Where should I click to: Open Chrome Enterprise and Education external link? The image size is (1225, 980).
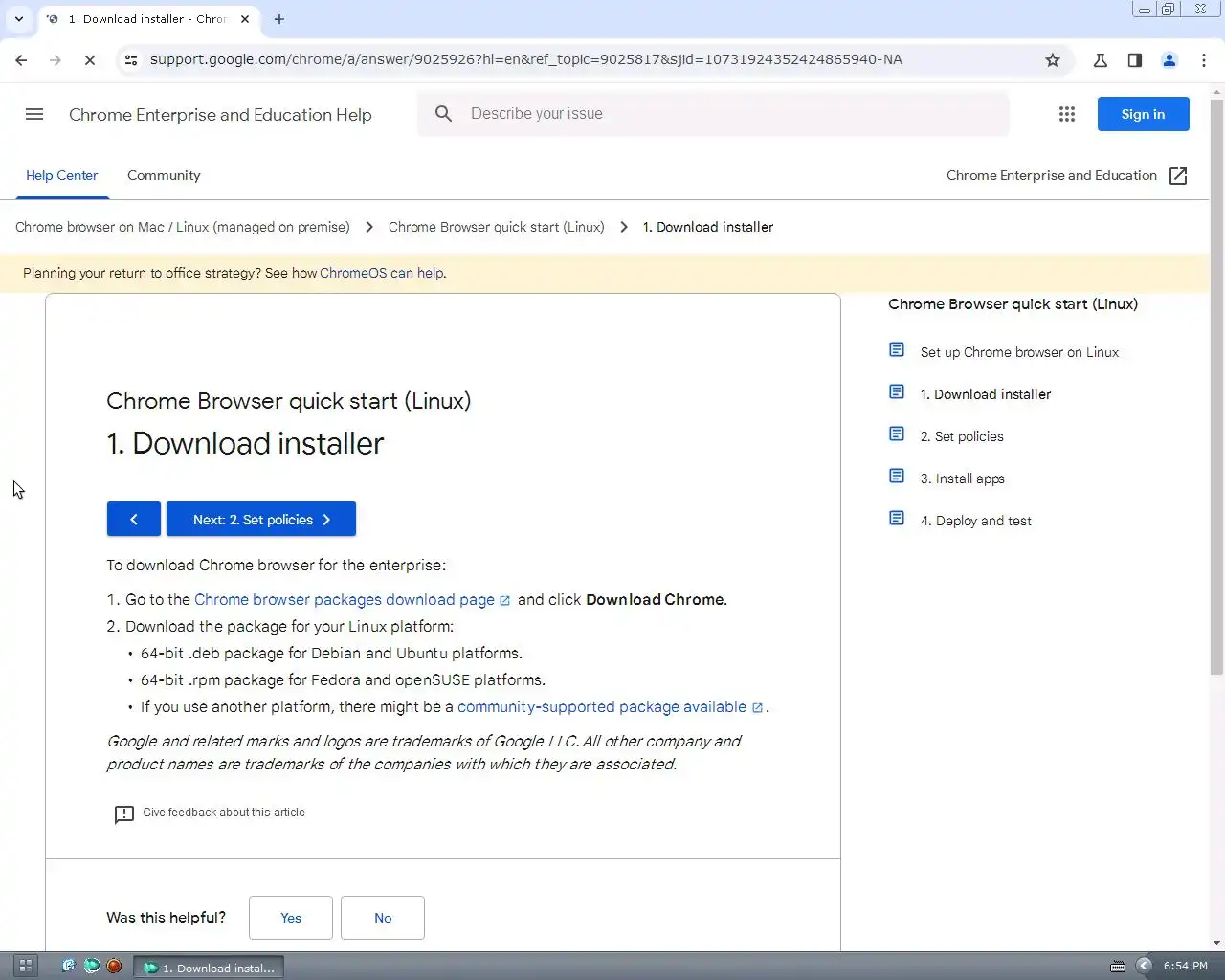1052,176
